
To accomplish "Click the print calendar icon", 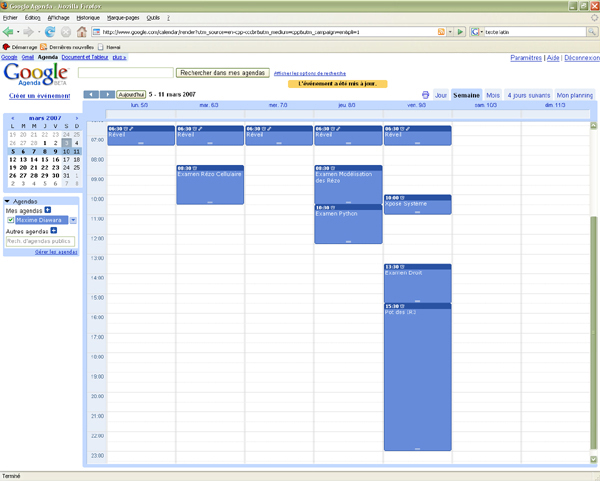I will (x=425, y=95).
